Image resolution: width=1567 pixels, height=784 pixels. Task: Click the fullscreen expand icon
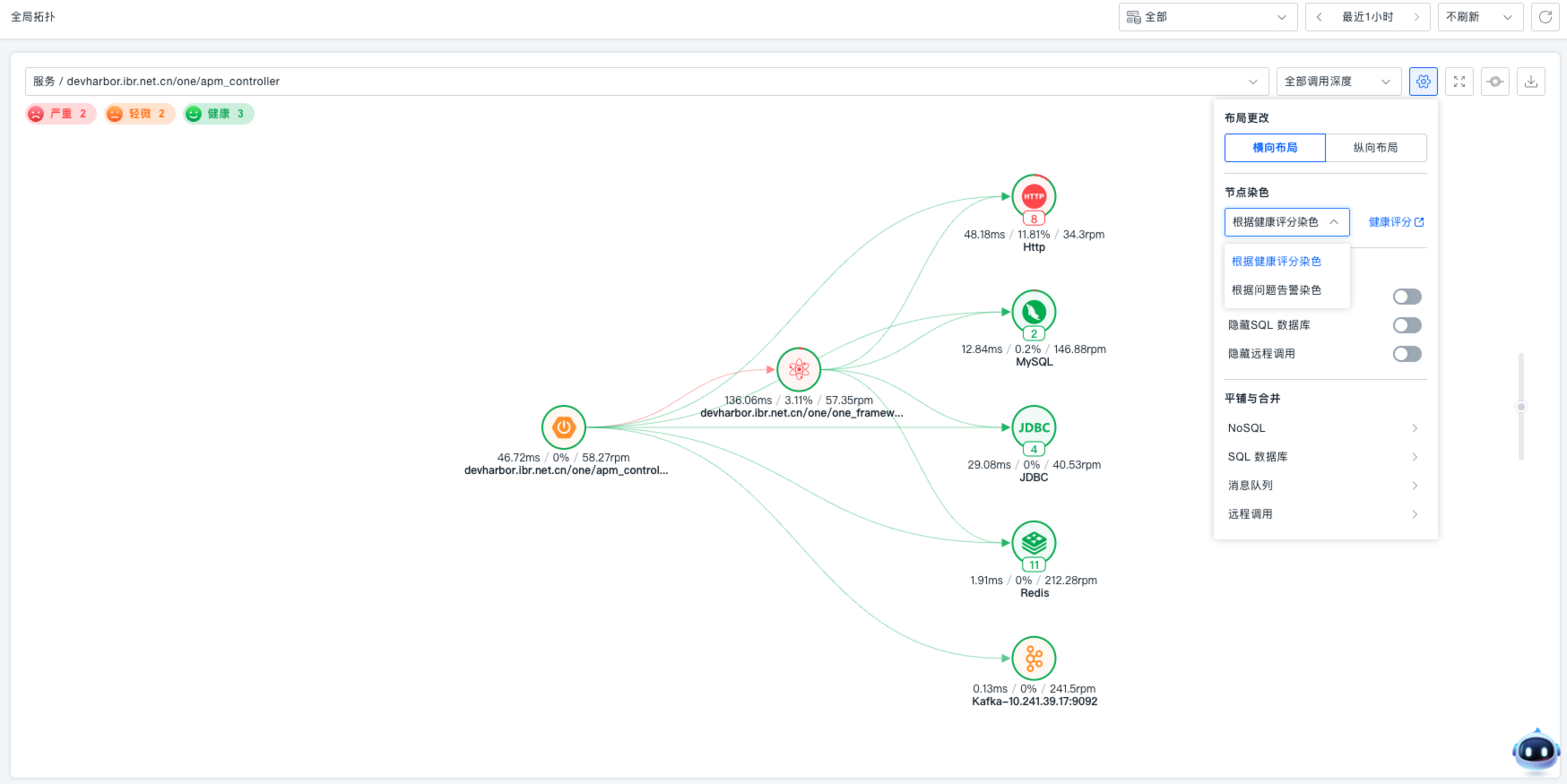(x=1459, y=82)
